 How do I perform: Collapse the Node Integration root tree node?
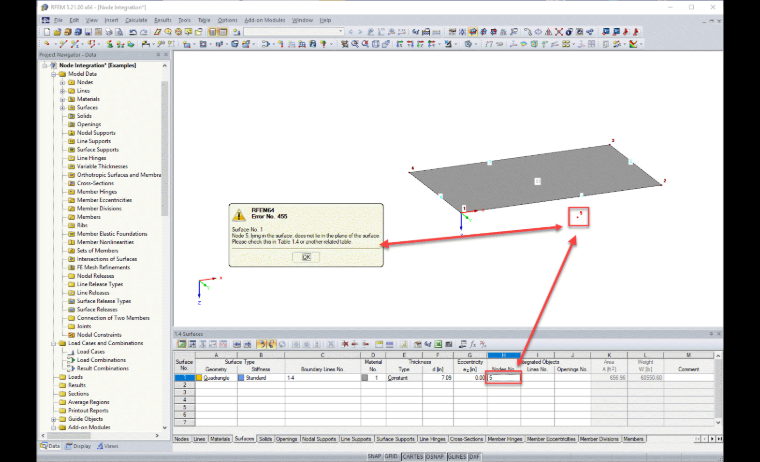45,65
